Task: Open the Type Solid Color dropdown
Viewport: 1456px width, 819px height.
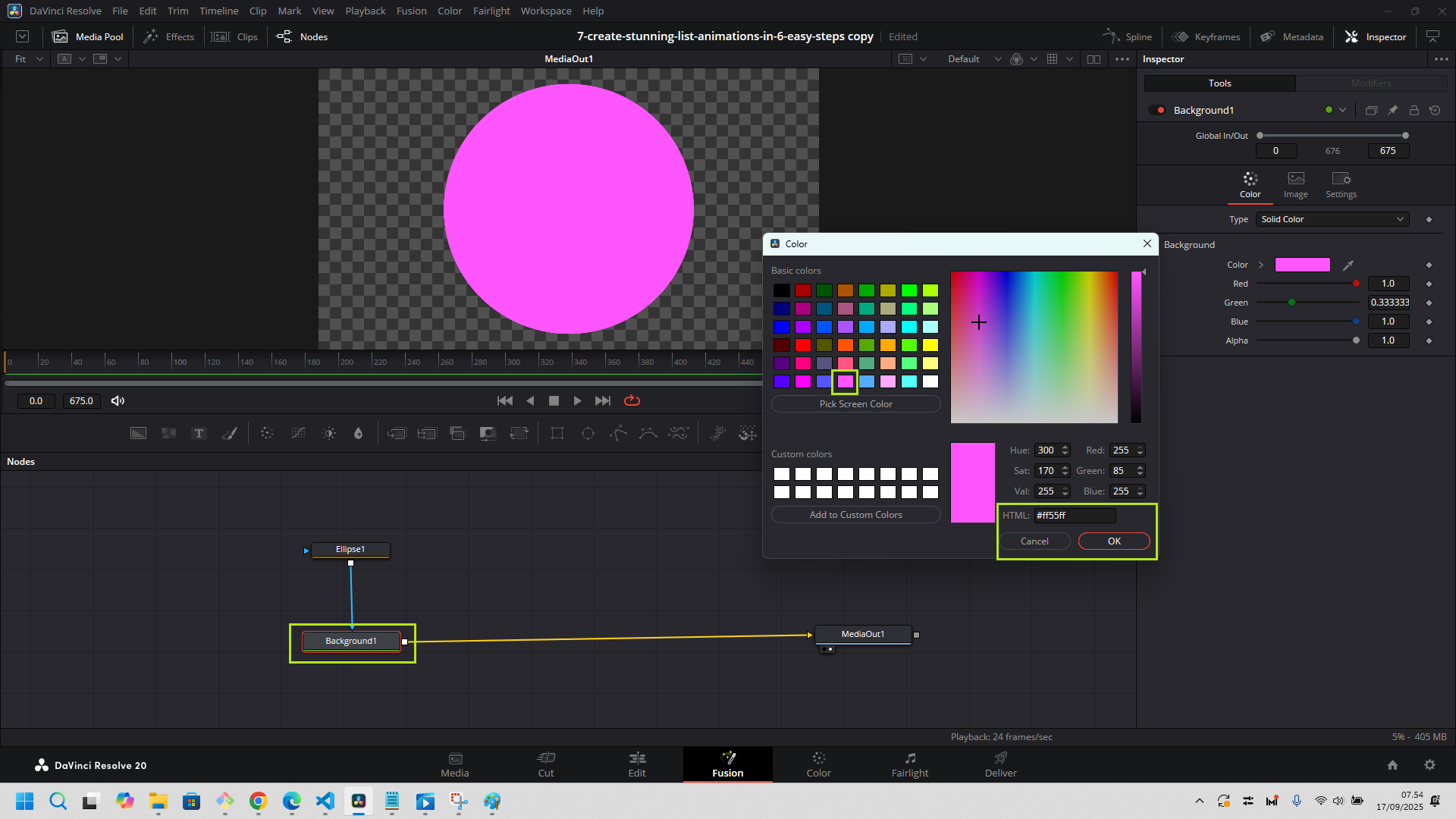Action: [x=1332, y=219]
